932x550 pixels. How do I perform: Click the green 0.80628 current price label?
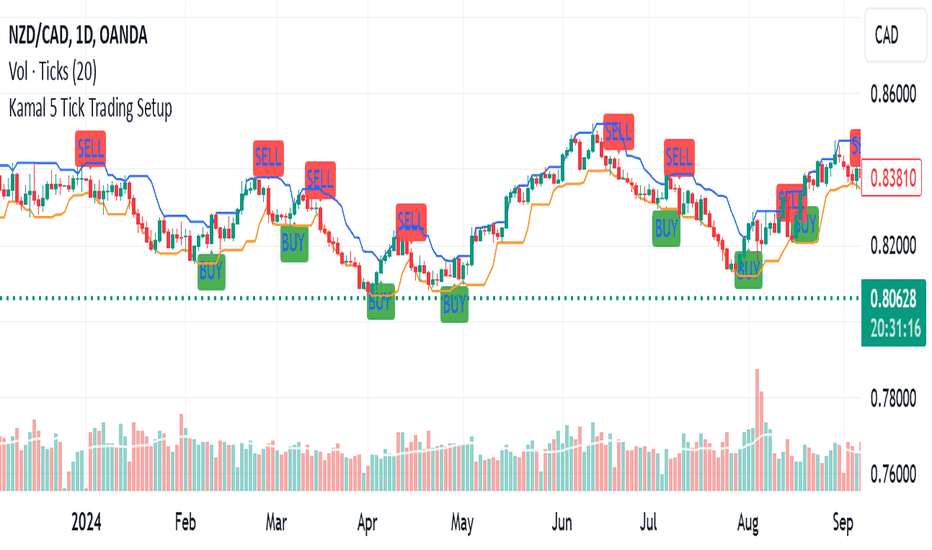[893, 313]
